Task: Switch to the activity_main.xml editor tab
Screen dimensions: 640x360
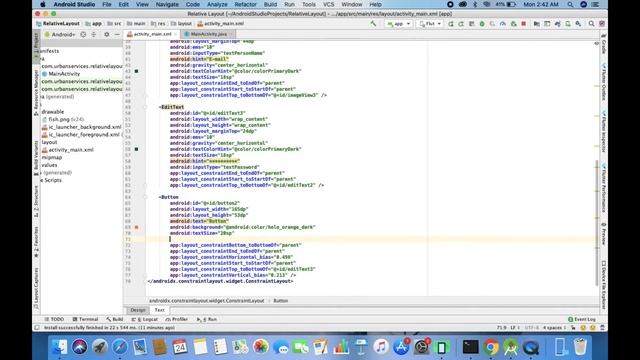Action: [152, 34]
